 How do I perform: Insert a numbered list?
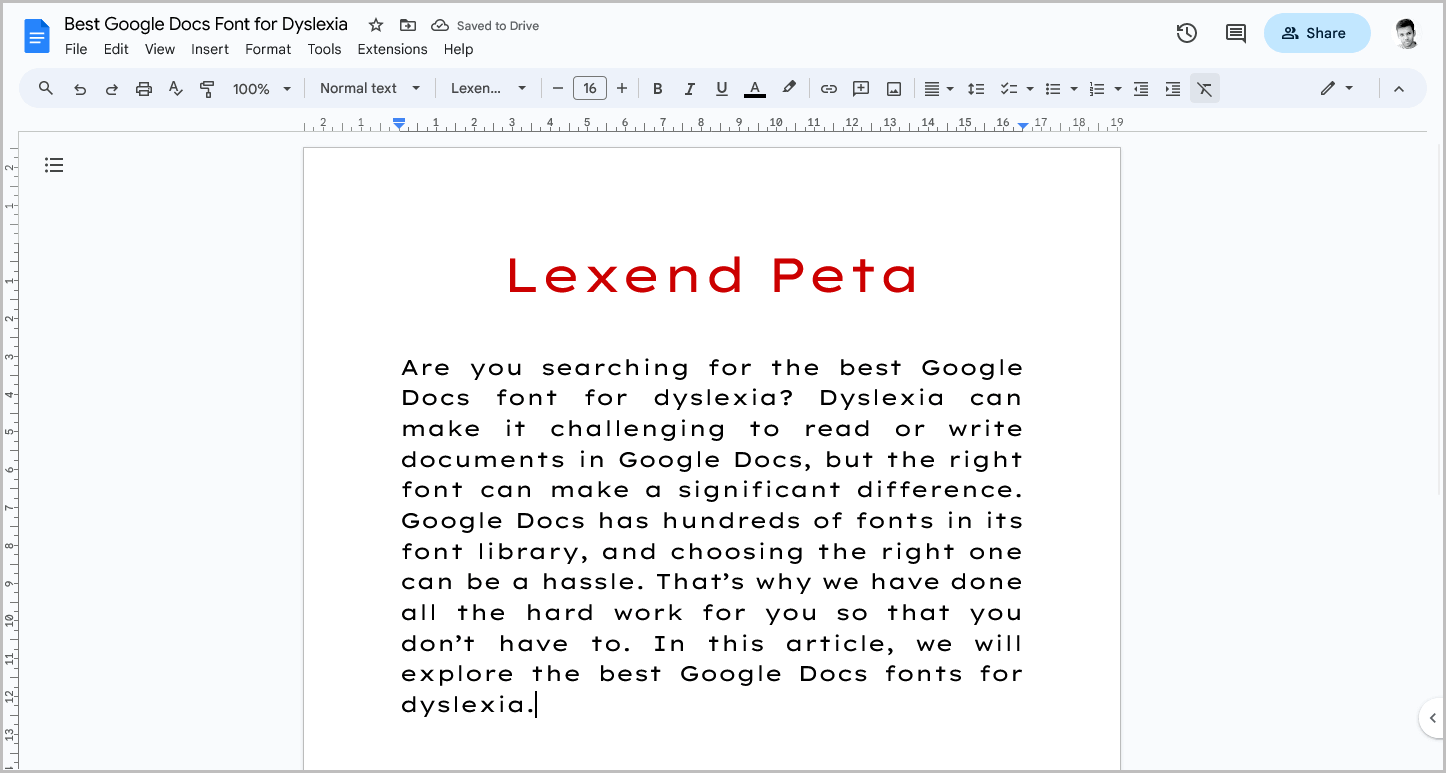click(x=1096, y=89)
